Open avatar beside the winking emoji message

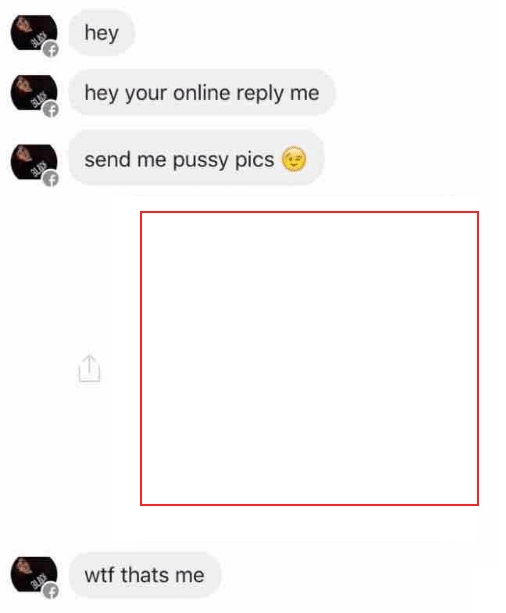click(x=34, y=162)
